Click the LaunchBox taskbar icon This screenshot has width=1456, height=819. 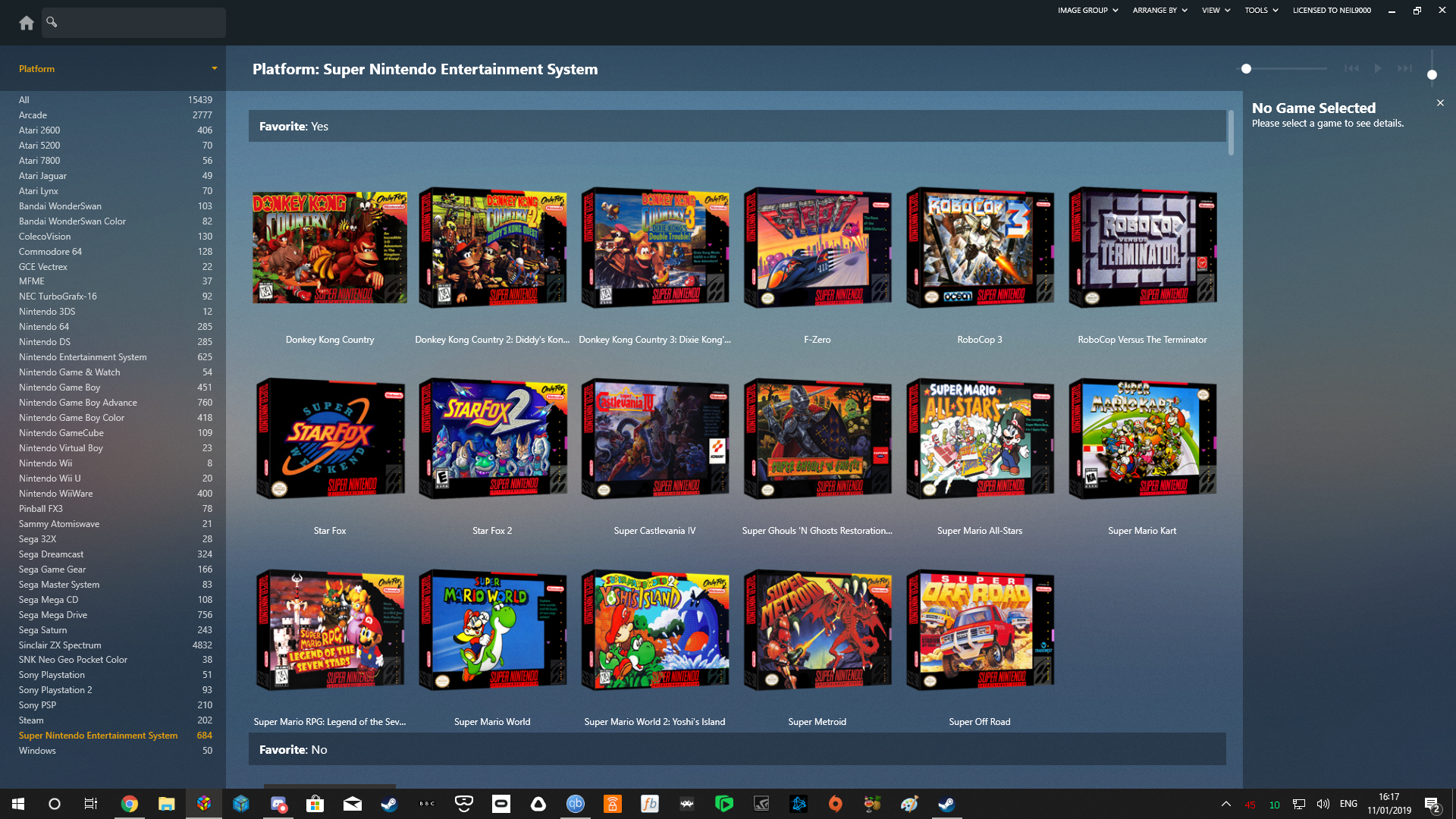pyautogui.click(x=204, y=804)
